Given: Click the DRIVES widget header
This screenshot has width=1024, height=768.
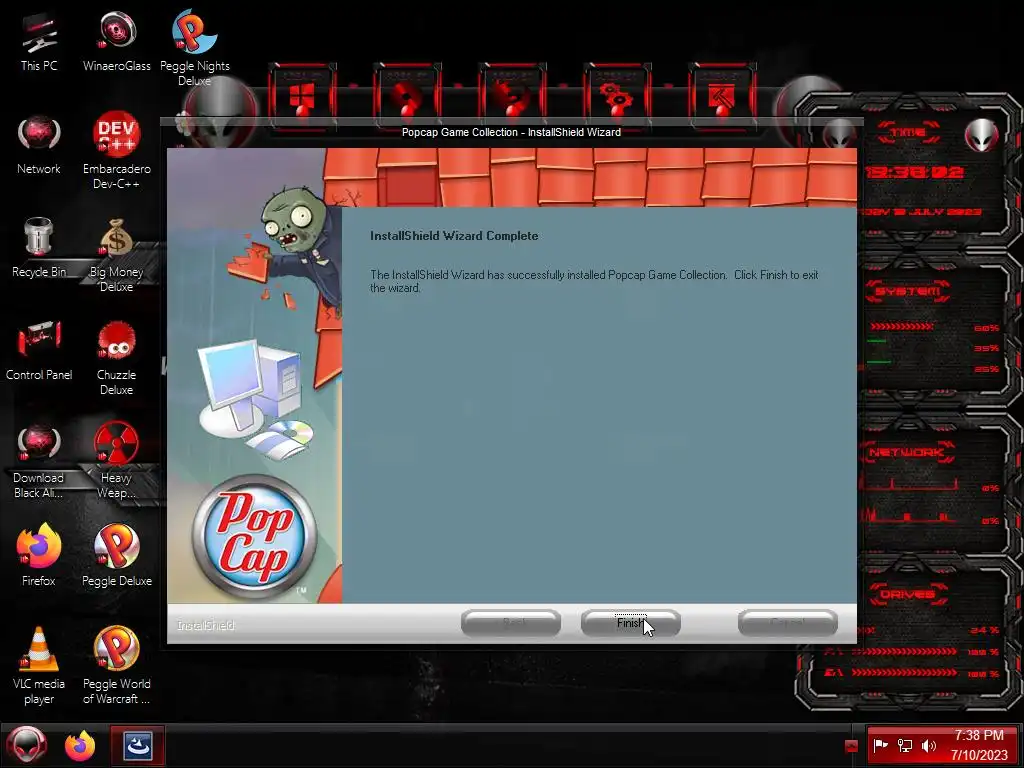Looking at the screenshot, I should 908,594.
